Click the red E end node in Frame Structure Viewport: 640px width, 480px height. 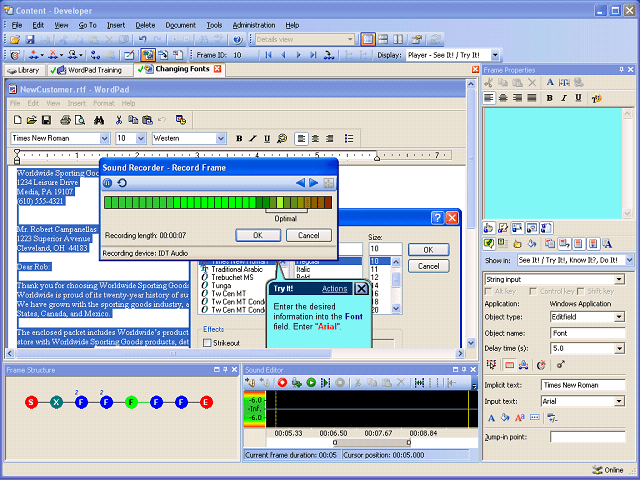tap(206, 402)
